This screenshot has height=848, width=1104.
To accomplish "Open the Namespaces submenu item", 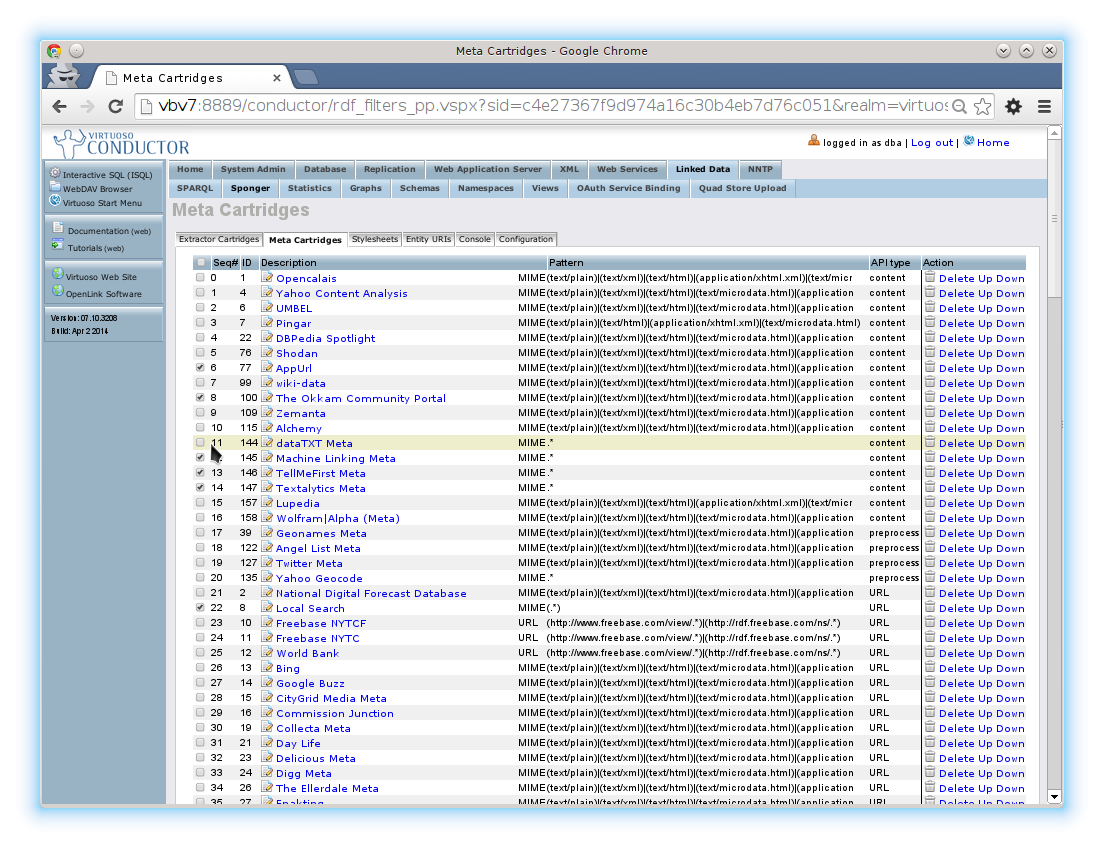I will click(485, 188).
